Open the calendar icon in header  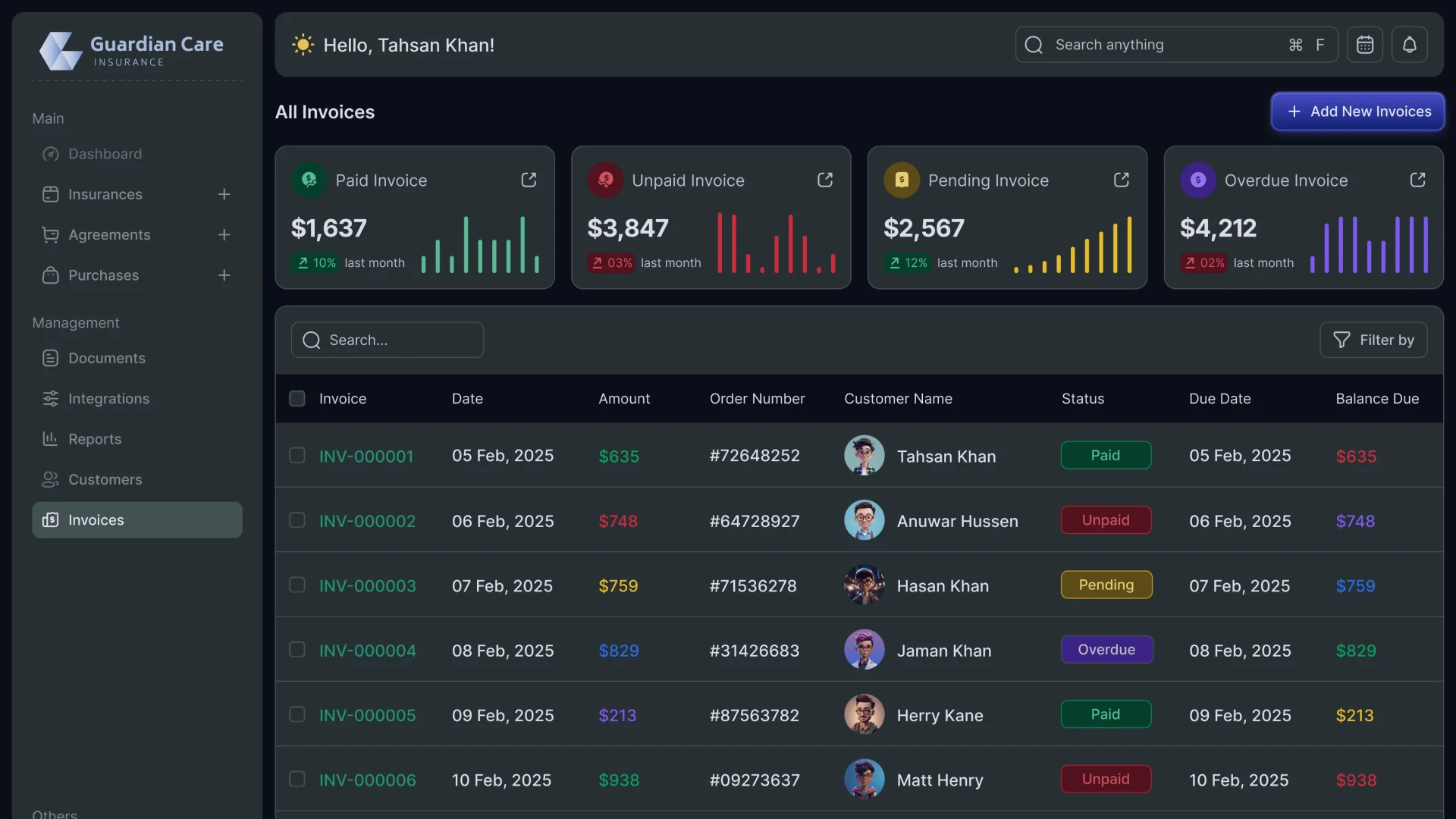click(x=1364, y=45)
